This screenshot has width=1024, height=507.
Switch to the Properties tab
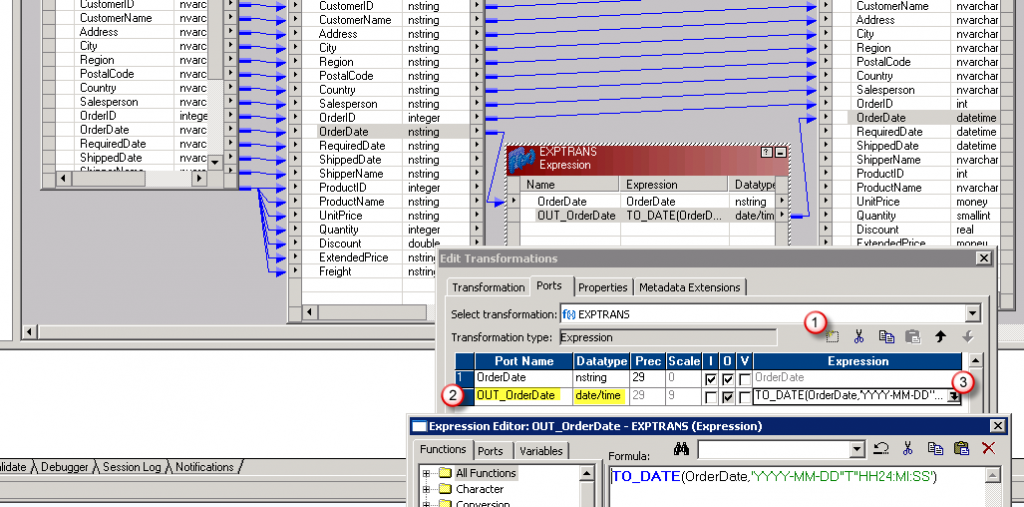[x=603, y=287]
